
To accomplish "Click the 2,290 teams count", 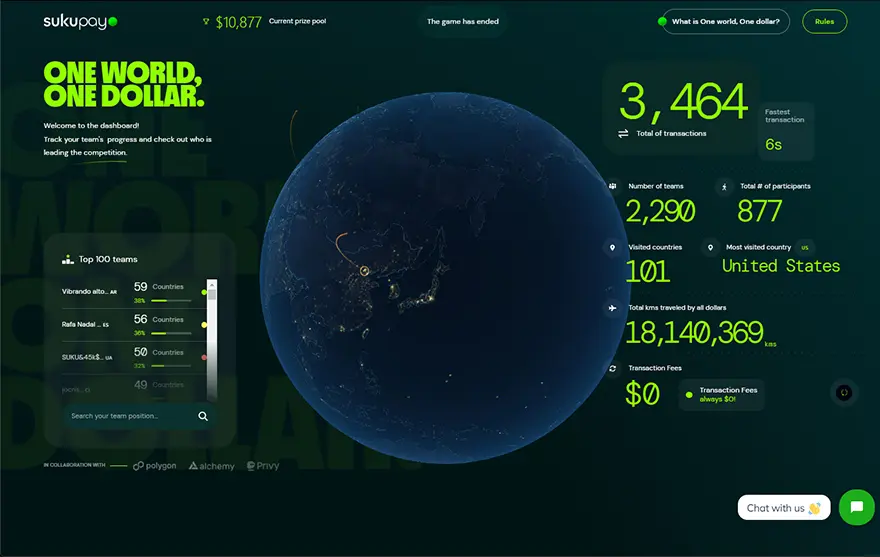I will [660, 211].
